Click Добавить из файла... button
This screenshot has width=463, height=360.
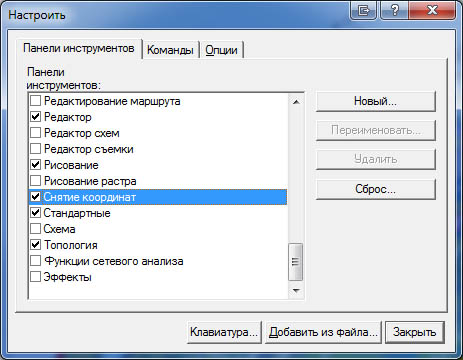click(323, 332)
